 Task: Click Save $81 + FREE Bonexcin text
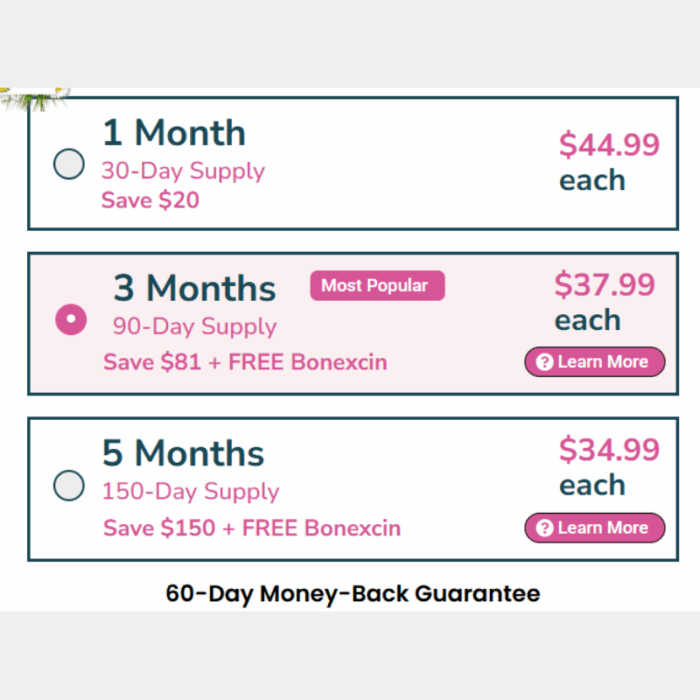coord(245,362)
